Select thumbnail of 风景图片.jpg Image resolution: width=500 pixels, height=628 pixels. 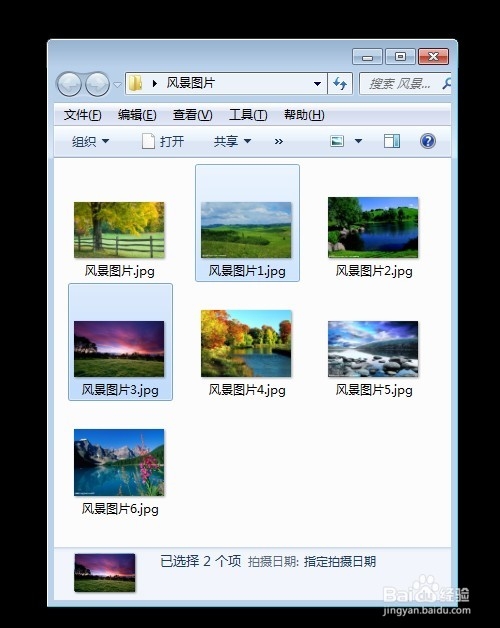coord(119,230)
